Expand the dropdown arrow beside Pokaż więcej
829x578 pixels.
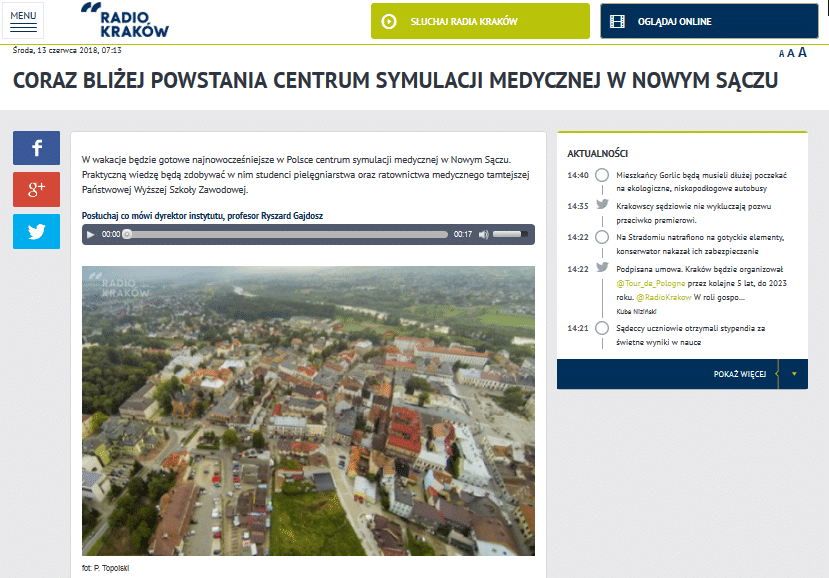click(794, 374)
